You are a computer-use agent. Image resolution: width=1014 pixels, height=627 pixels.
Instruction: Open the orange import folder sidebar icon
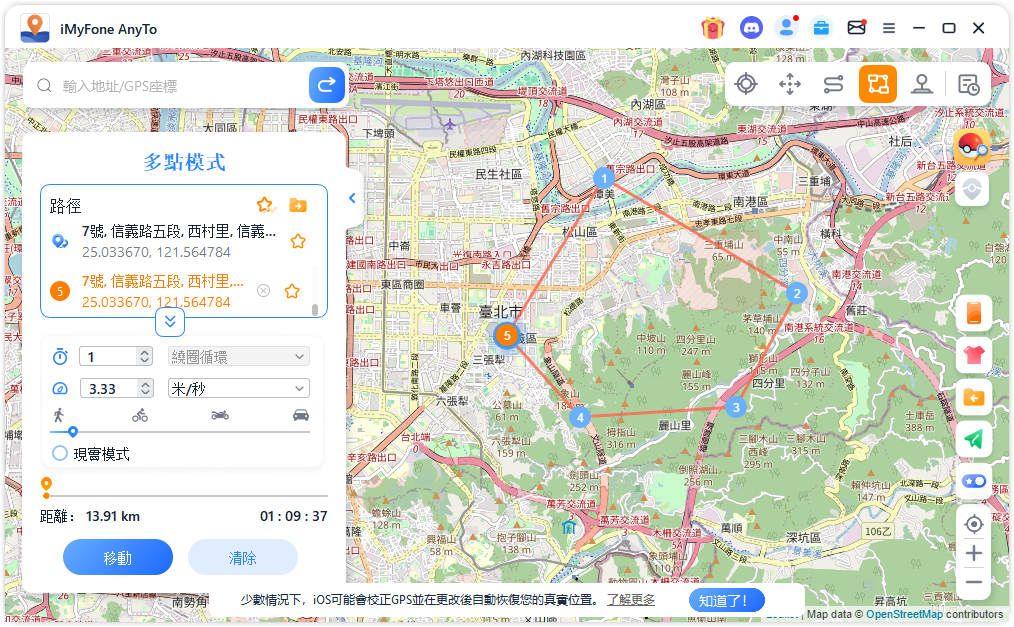973,398
